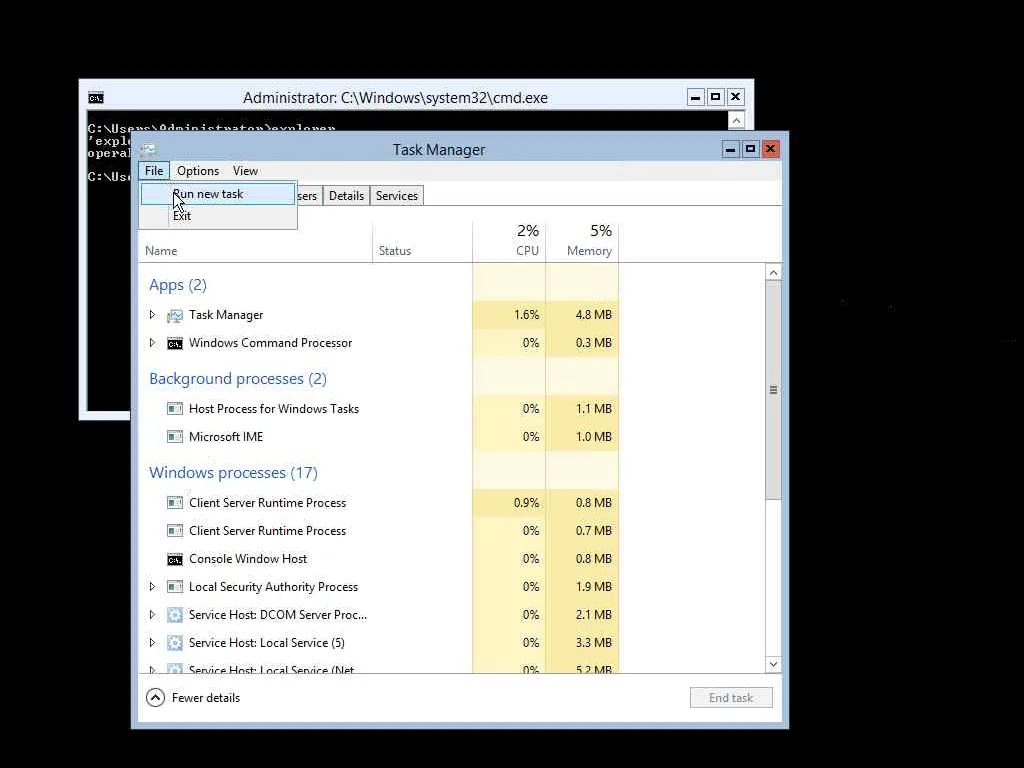Click the Windows processes (17) heading
The height and width of the screenshot is (768, 1024).
pos(233,473)
